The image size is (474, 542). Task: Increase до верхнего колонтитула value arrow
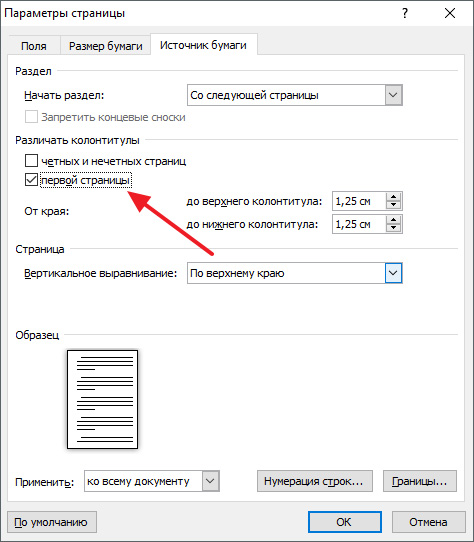(x=393, y=197)
